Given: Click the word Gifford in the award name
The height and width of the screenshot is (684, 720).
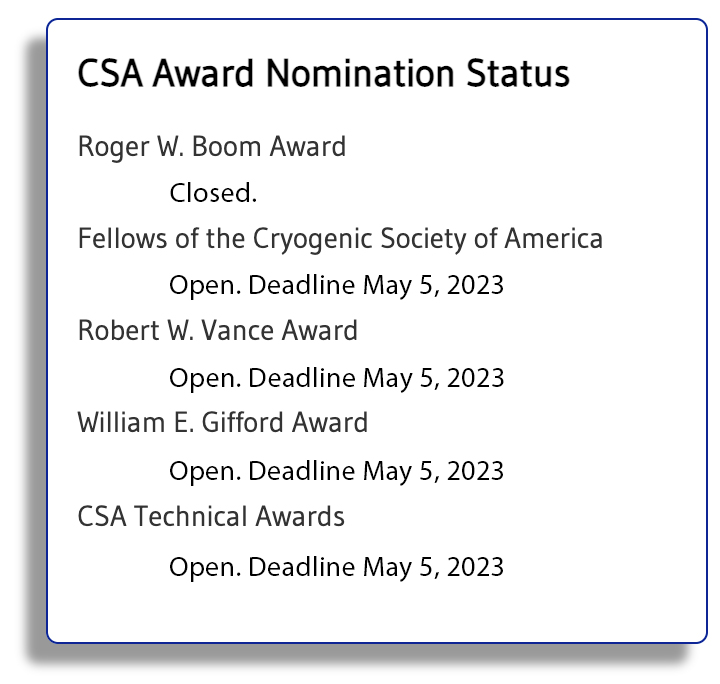Looking at the screenshot, I should pos(243,422).
